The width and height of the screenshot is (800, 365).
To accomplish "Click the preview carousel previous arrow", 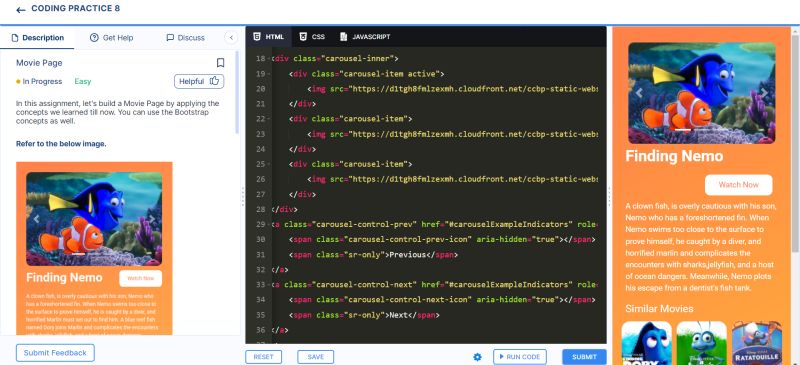I will pos(639,92).
